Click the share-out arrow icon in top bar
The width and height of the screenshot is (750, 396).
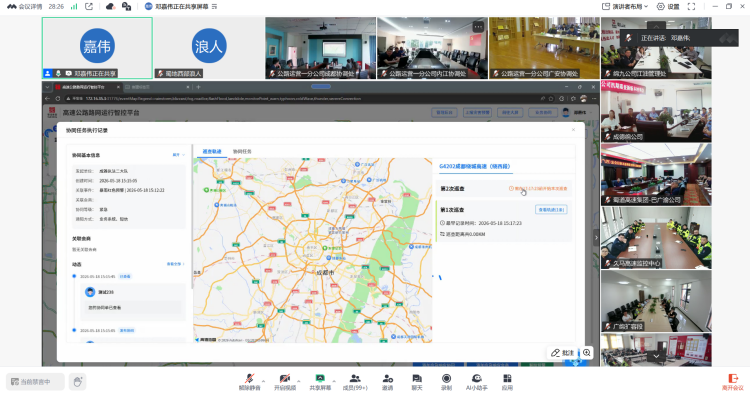pyautogui.click(x=89, y=6)
